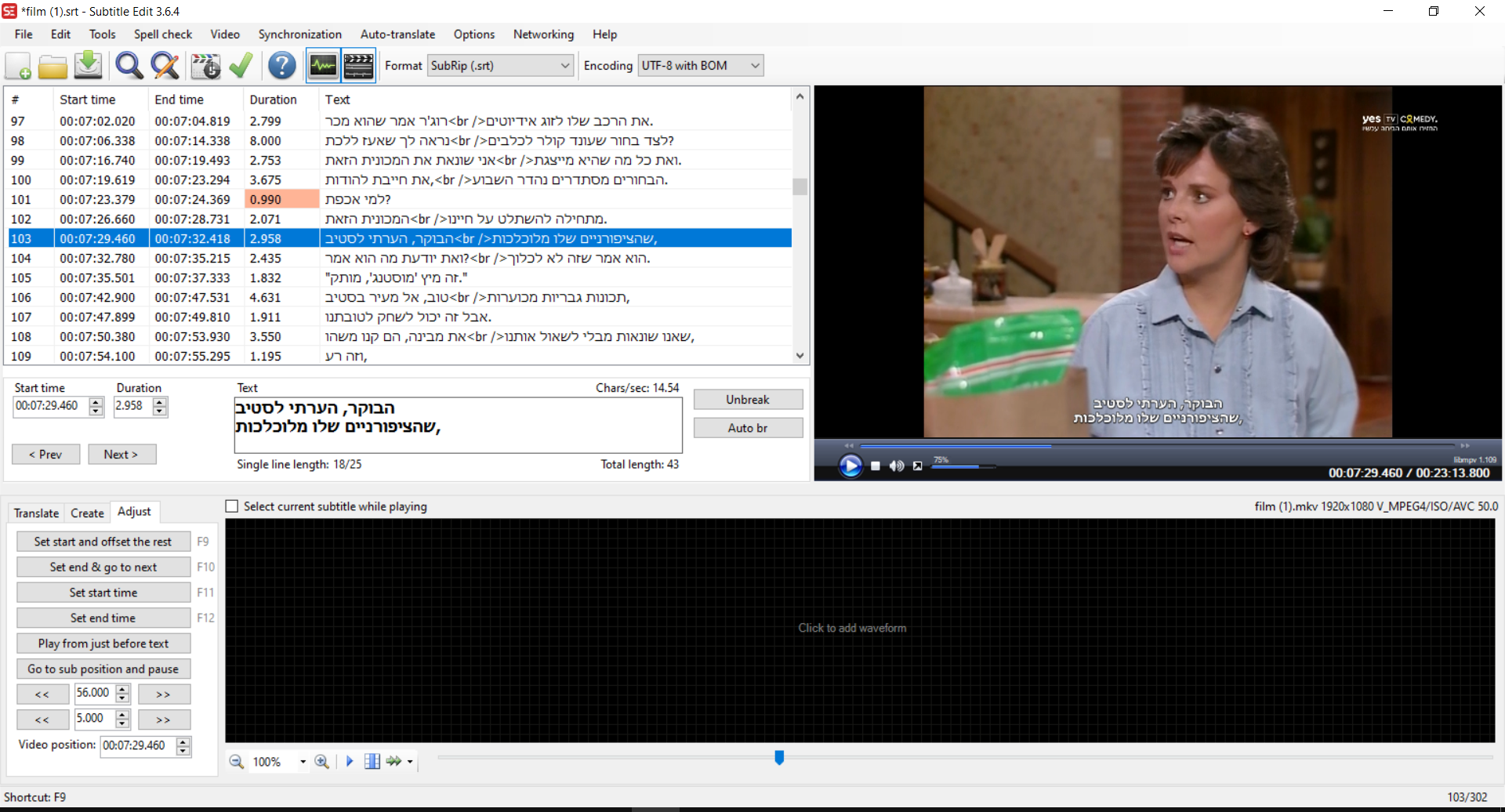Click the waveform center/columns icon
Image resolution: width=1505 pixels, height=812 pixels.
(372, 761)
